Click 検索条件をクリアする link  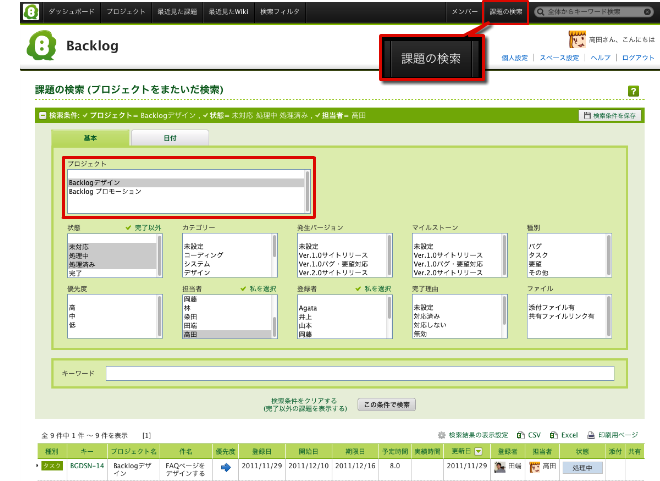tap(304, 401)
